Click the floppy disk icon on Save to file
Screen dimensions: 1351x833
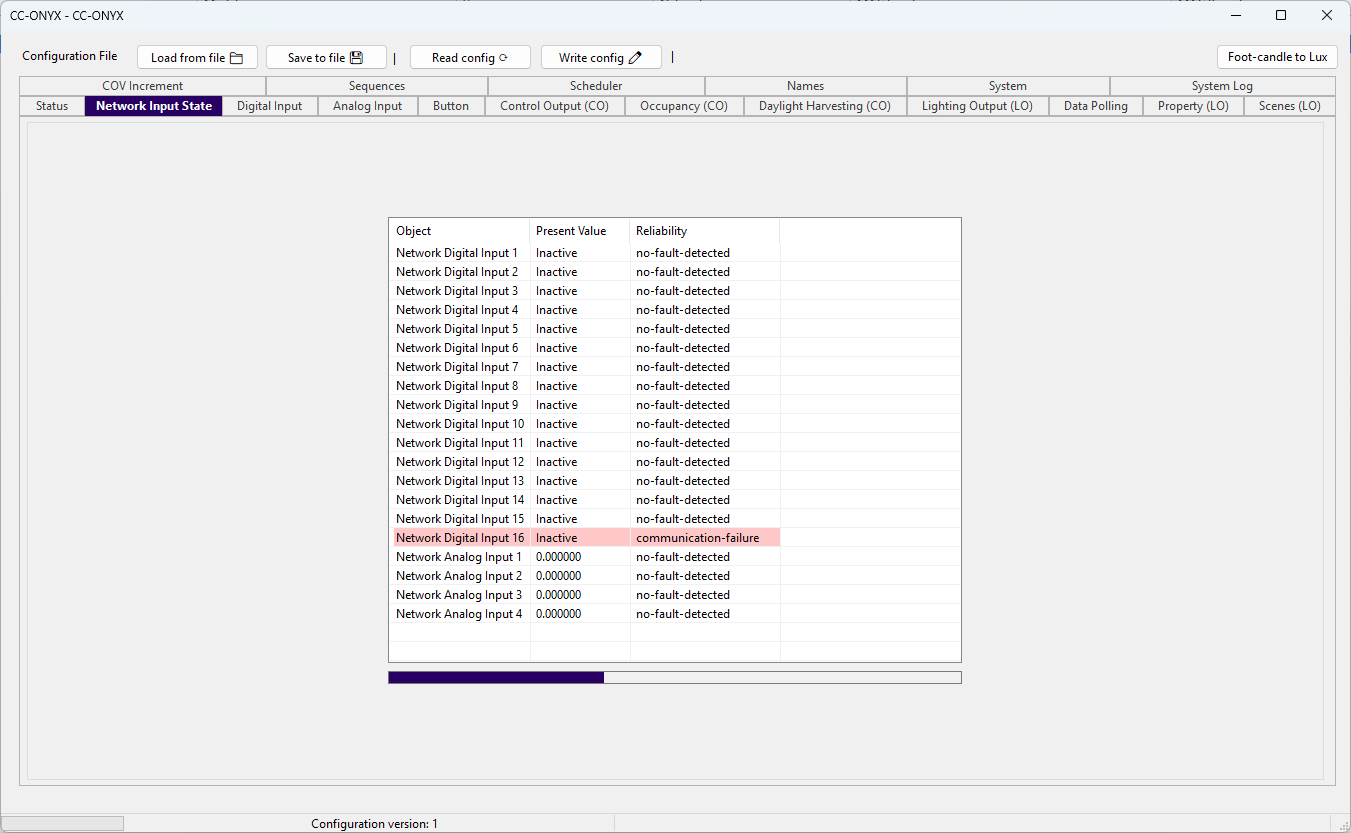pyautogui.click(x=356, y=58)
